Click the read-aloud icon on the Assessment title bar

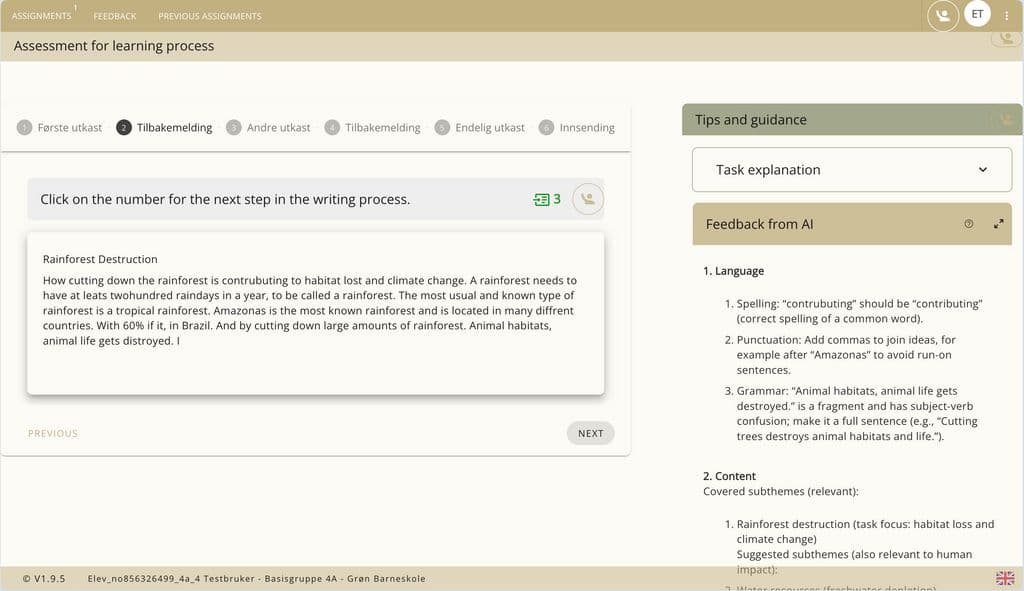(1006, 38)
